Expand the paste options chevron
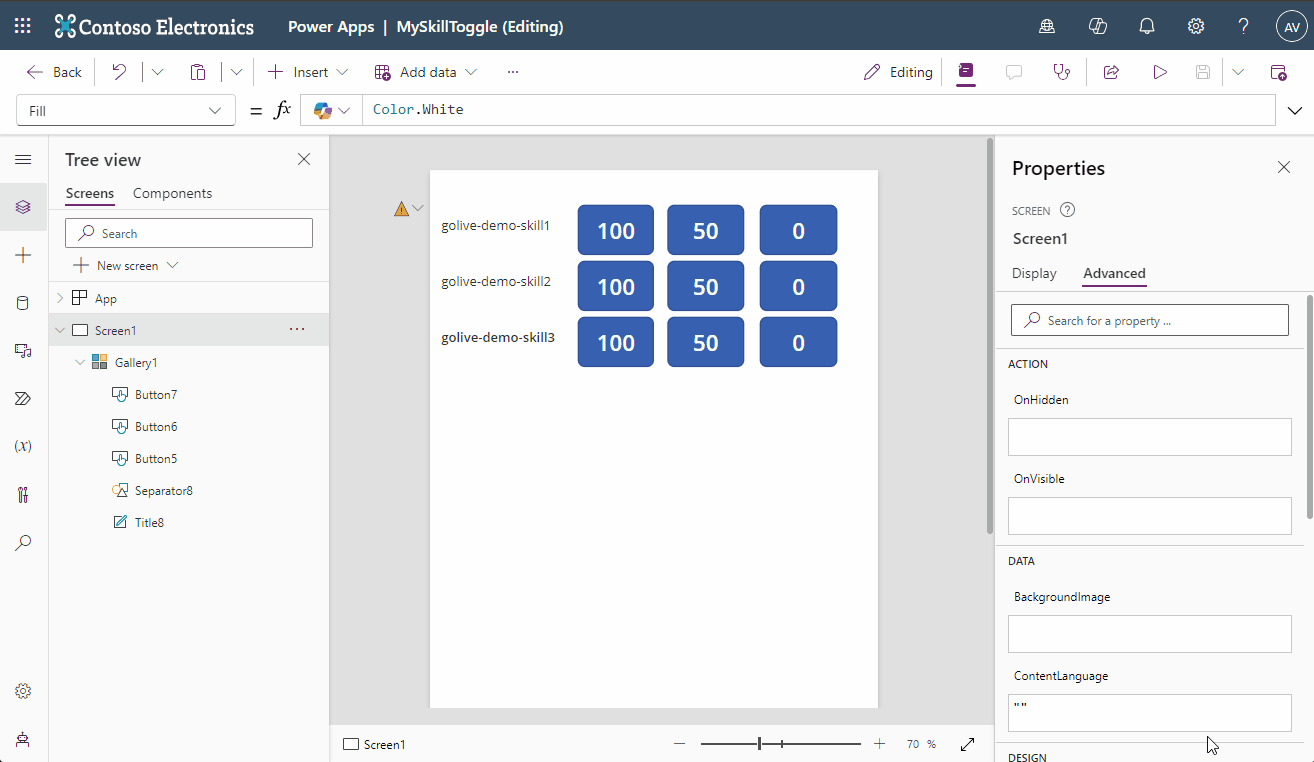The width and height of the screenshot is (1314, 762). tap(236, 72)
